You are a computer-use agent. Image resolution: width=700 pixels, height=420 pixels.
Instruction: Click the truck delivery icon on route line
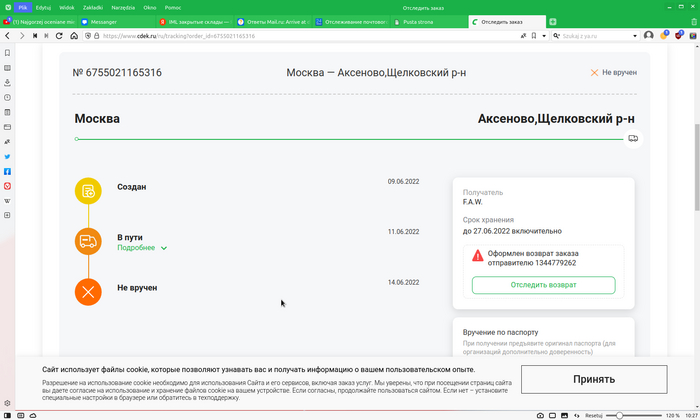(x=632, y=139)
